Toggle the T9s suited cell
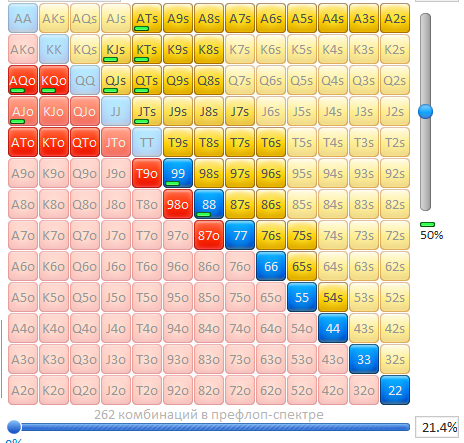This screenshot has width=464, height=443. click(x=178, y=142)
